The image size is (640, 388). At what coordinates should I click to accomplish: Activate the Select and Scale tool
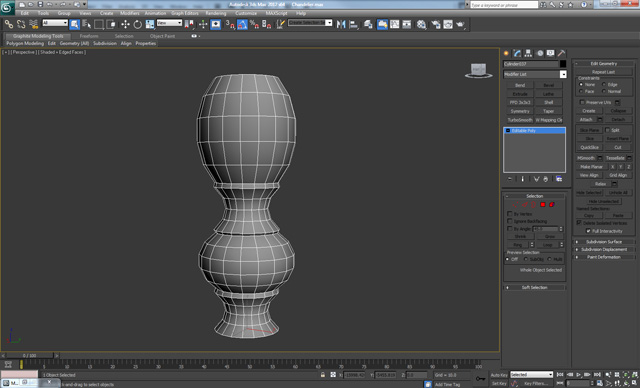click(150, 24)
